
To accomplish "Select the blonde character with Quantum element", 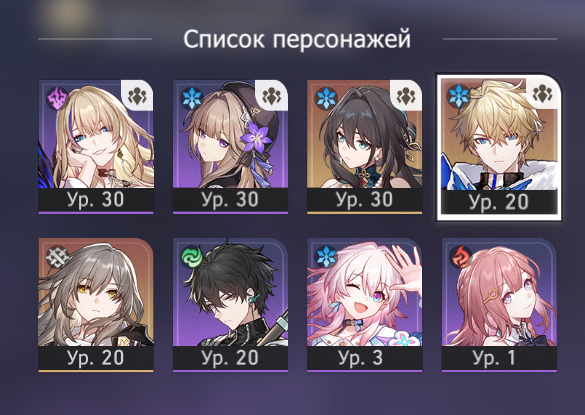I will [96, 147].
